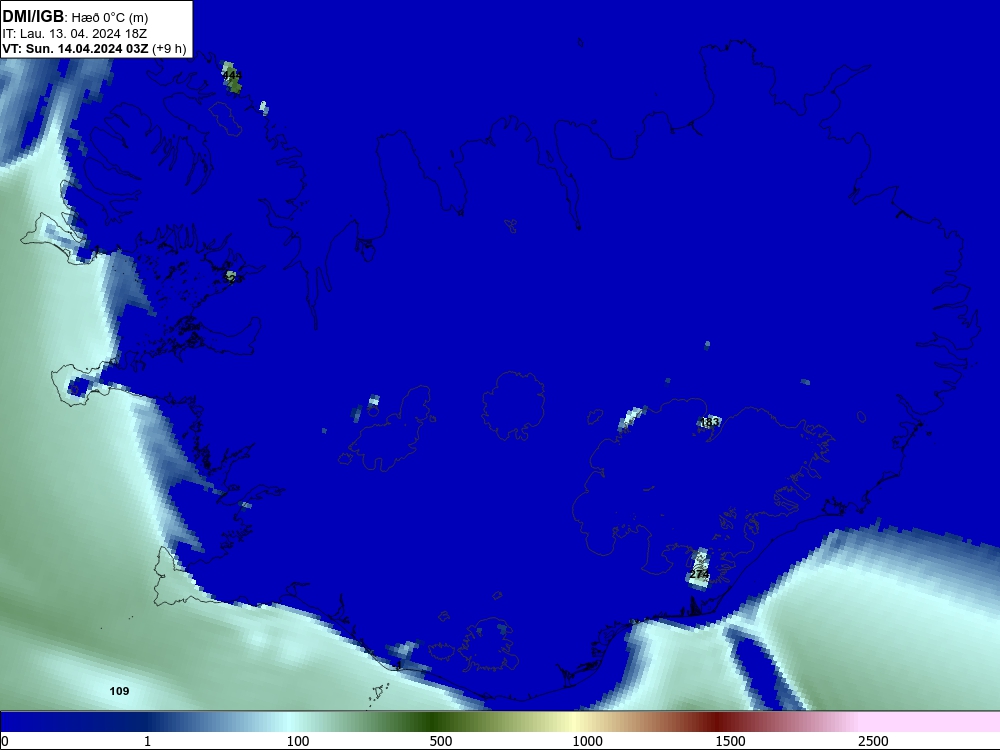1000x750 pixels.
Task: Click the legend tick label 100
Action: 298,741
